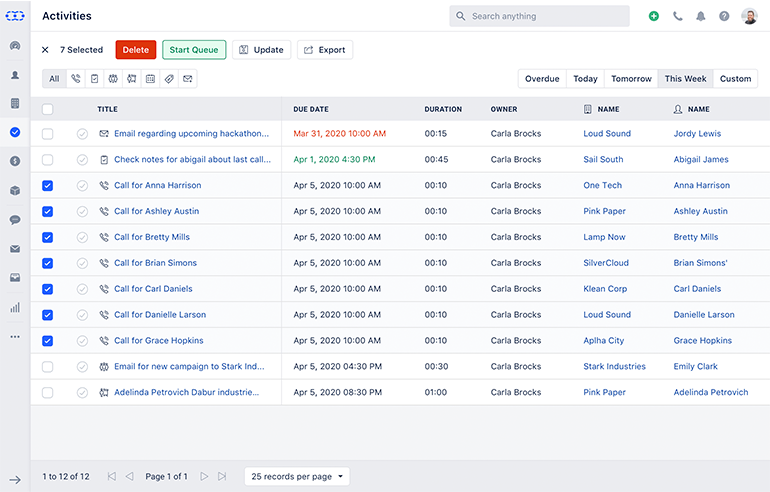The width and height of the screenshot is (770, 492).
Task: Click the Start Queue button
Action: tap(194, 50)
